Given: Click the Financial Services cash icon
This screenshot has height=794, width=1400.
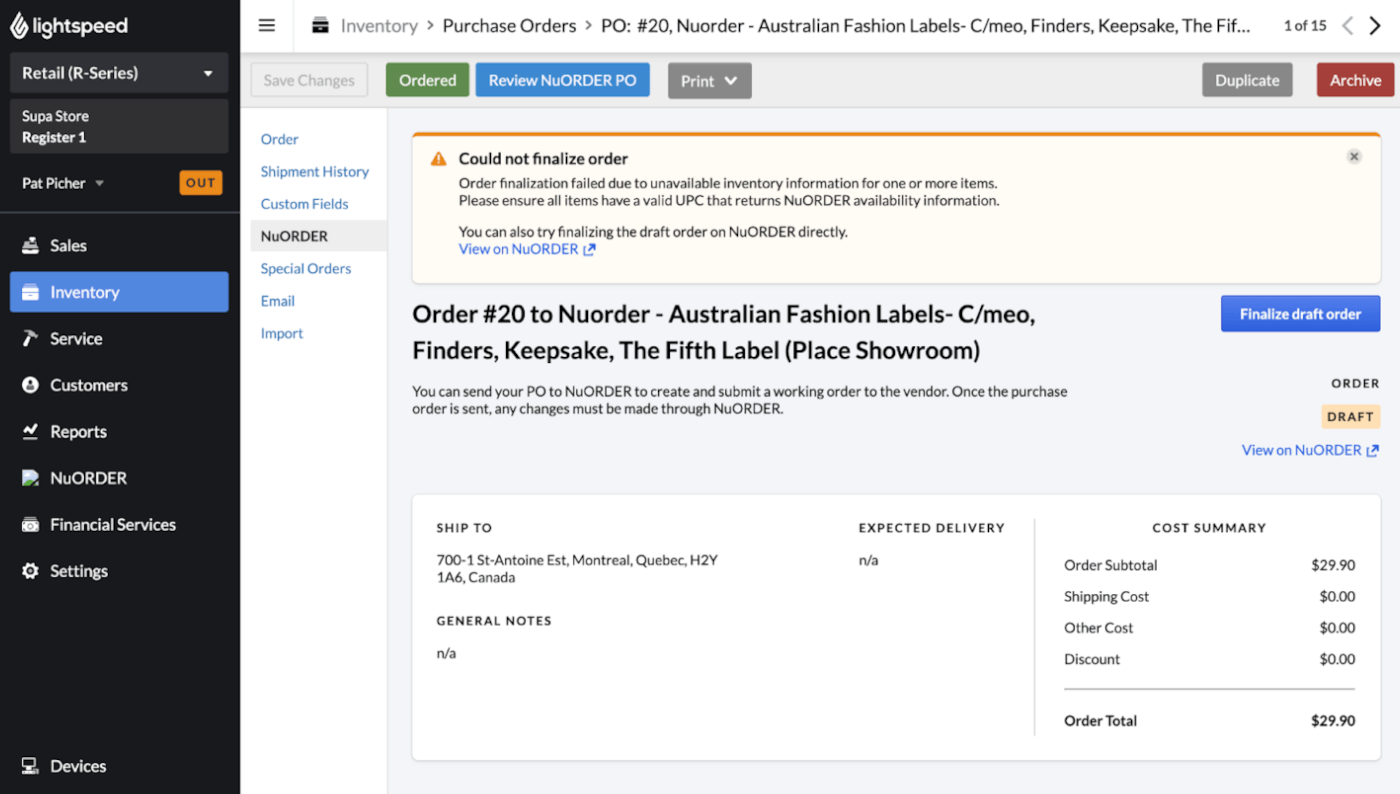Looking at the screenshot, I should click(31, 524).
